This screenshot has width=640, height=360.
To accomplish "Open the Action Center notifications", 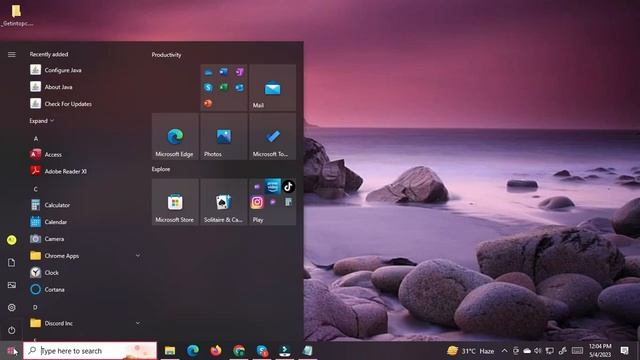I will [624, 351].
